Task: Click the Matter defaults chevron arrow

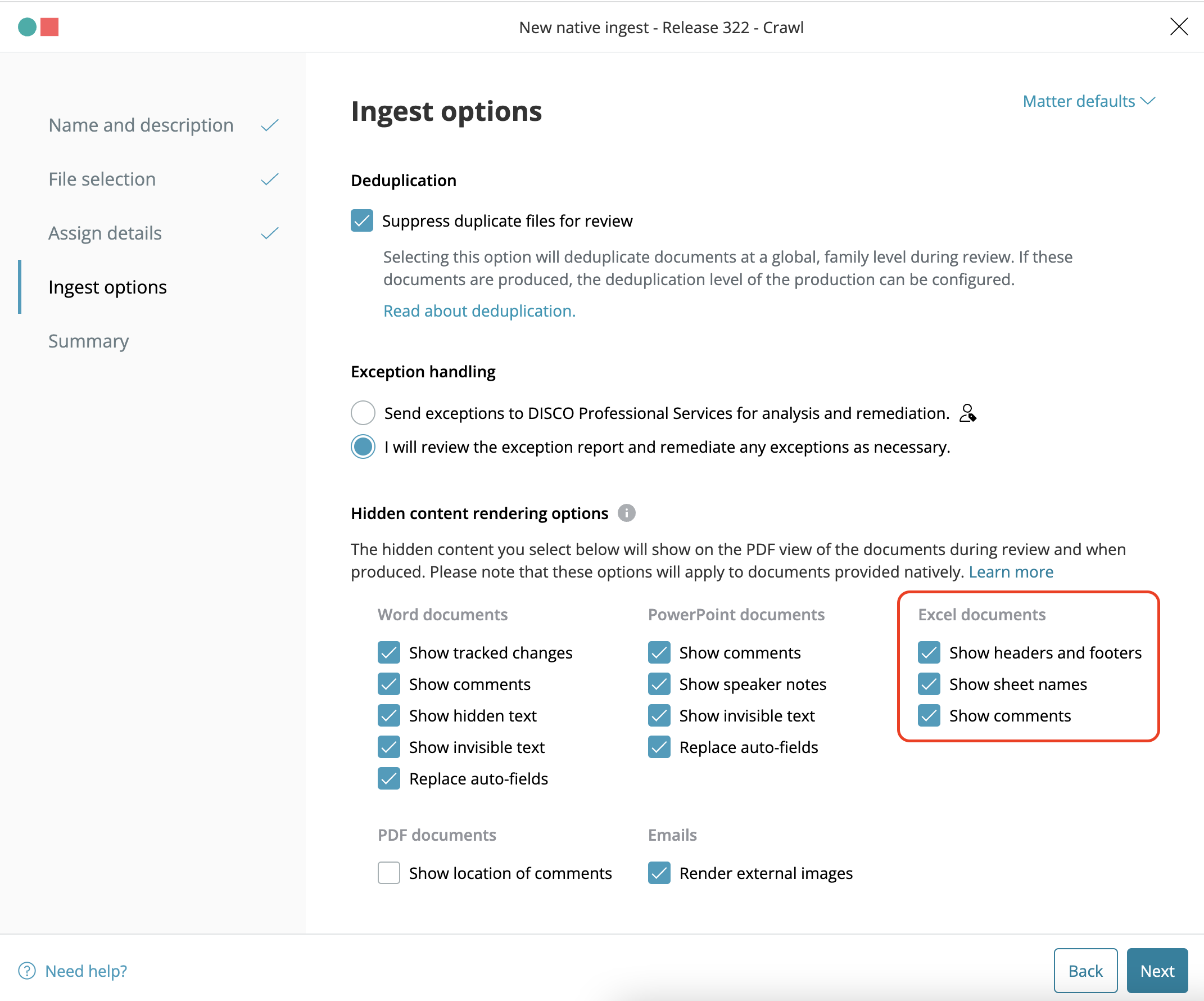Action: click(x=1148, y=101)
